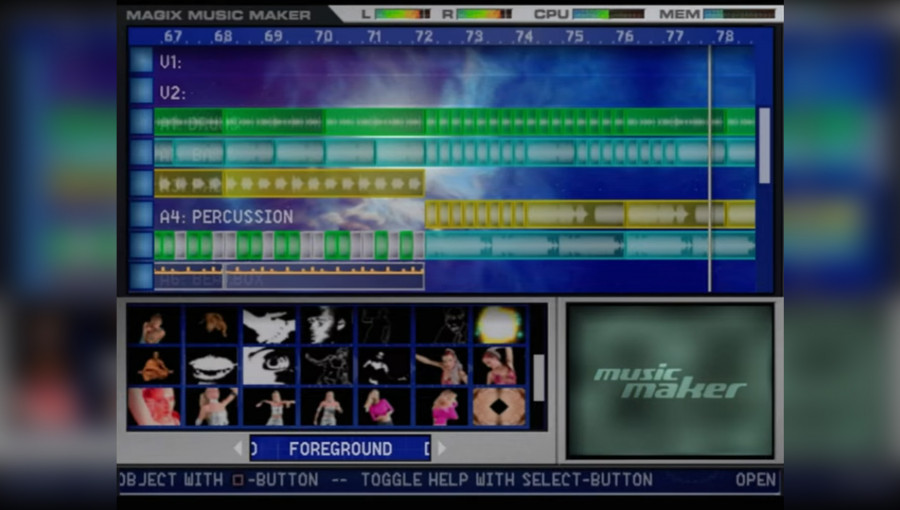
Task: Click the track list vertical scrollbar
Action: (x=764, y=146)
